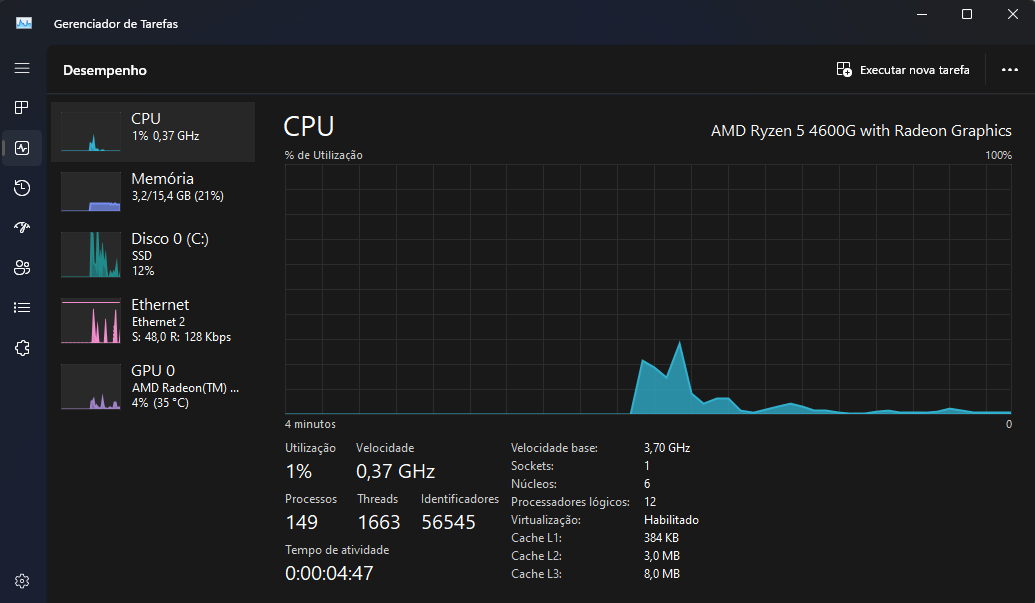Click the Memória mini graph thumbnail
Image resolution: width=1035 pixels, height=603 pixels.
91,191
